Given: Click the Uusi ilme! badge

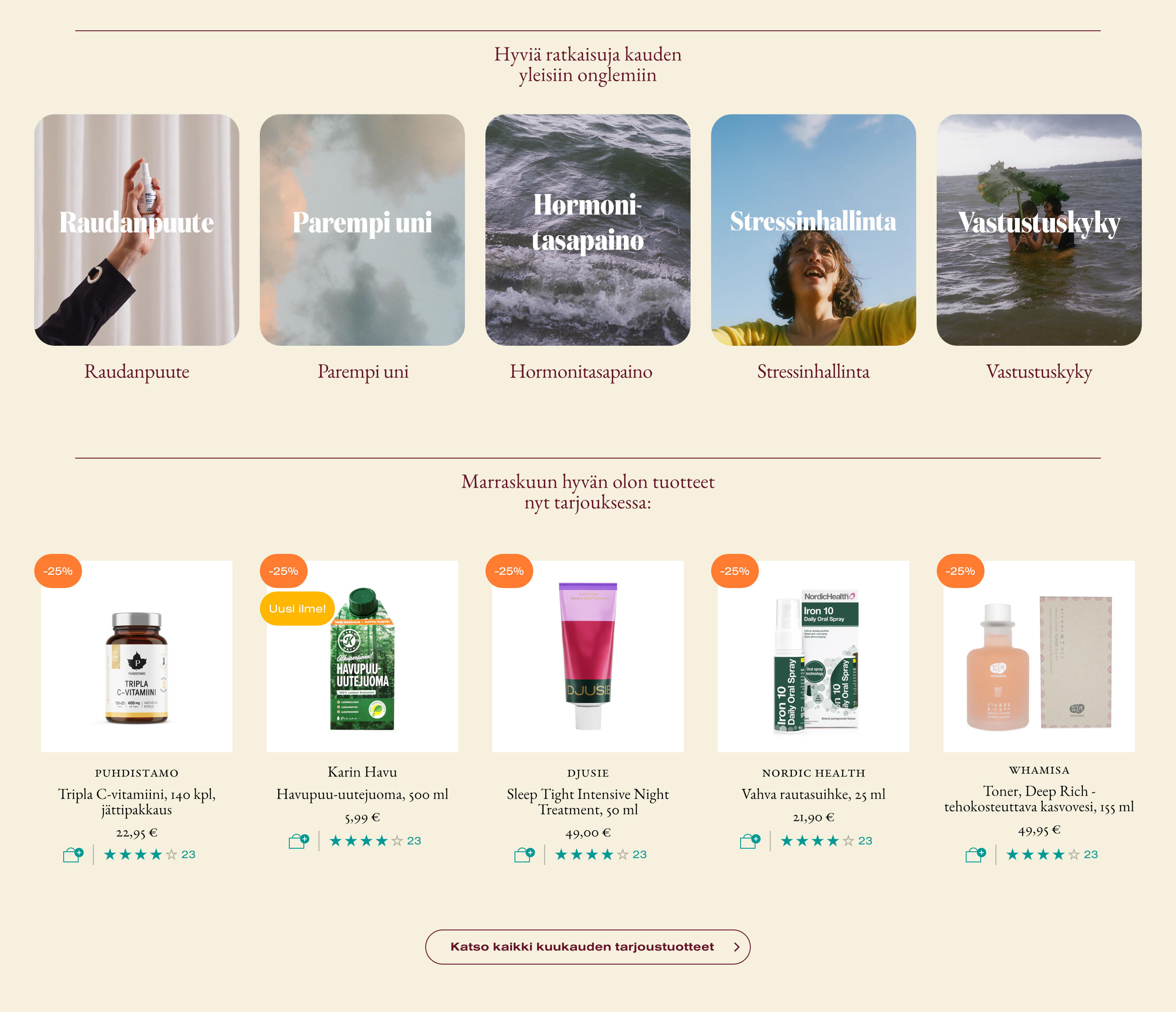Looking at the screenshot, I should pyautogui.click(x=297, y=609).
